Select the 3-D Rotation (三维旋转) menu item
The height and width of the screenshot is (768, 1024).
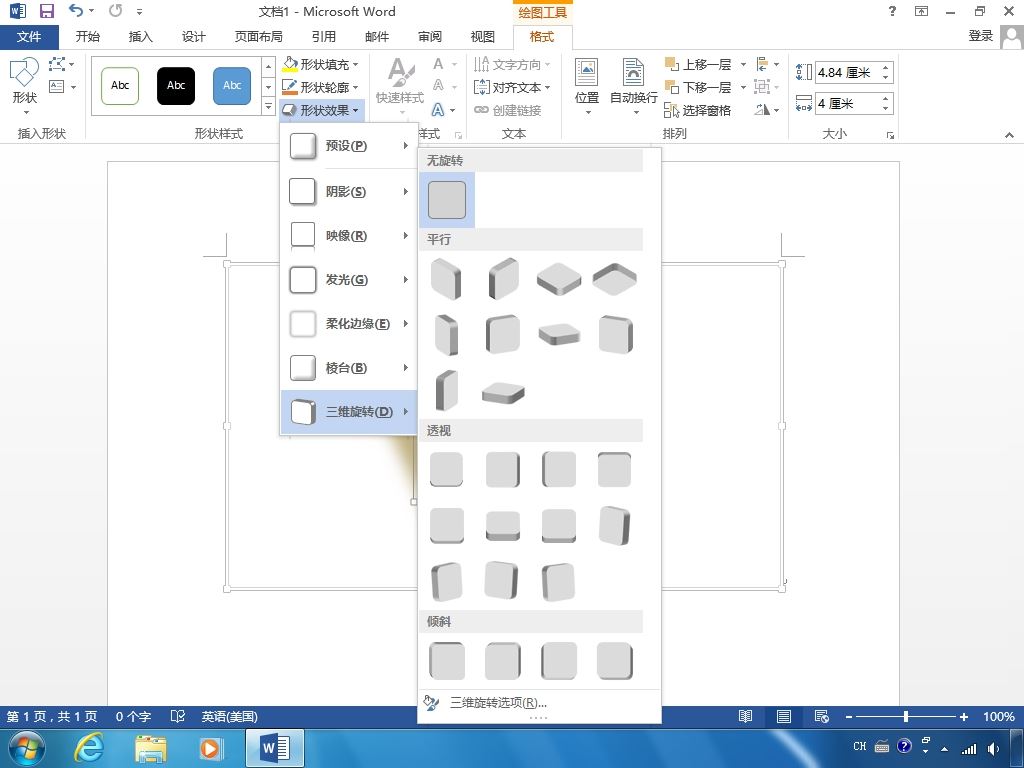pyautogui.click(x=349, y=412)
